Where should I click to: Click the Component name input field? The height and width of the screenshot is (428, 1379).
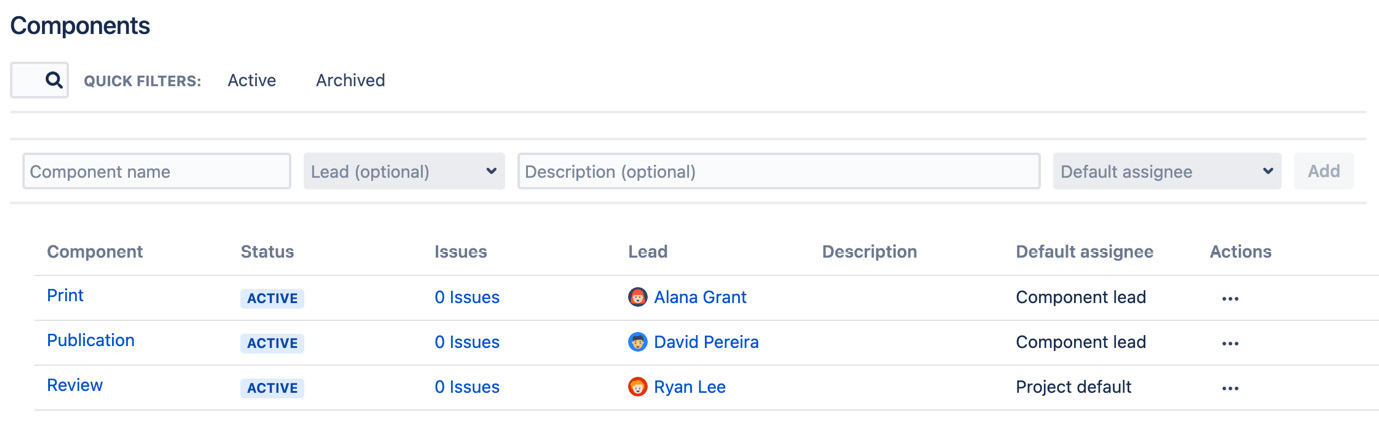point(157,171)
